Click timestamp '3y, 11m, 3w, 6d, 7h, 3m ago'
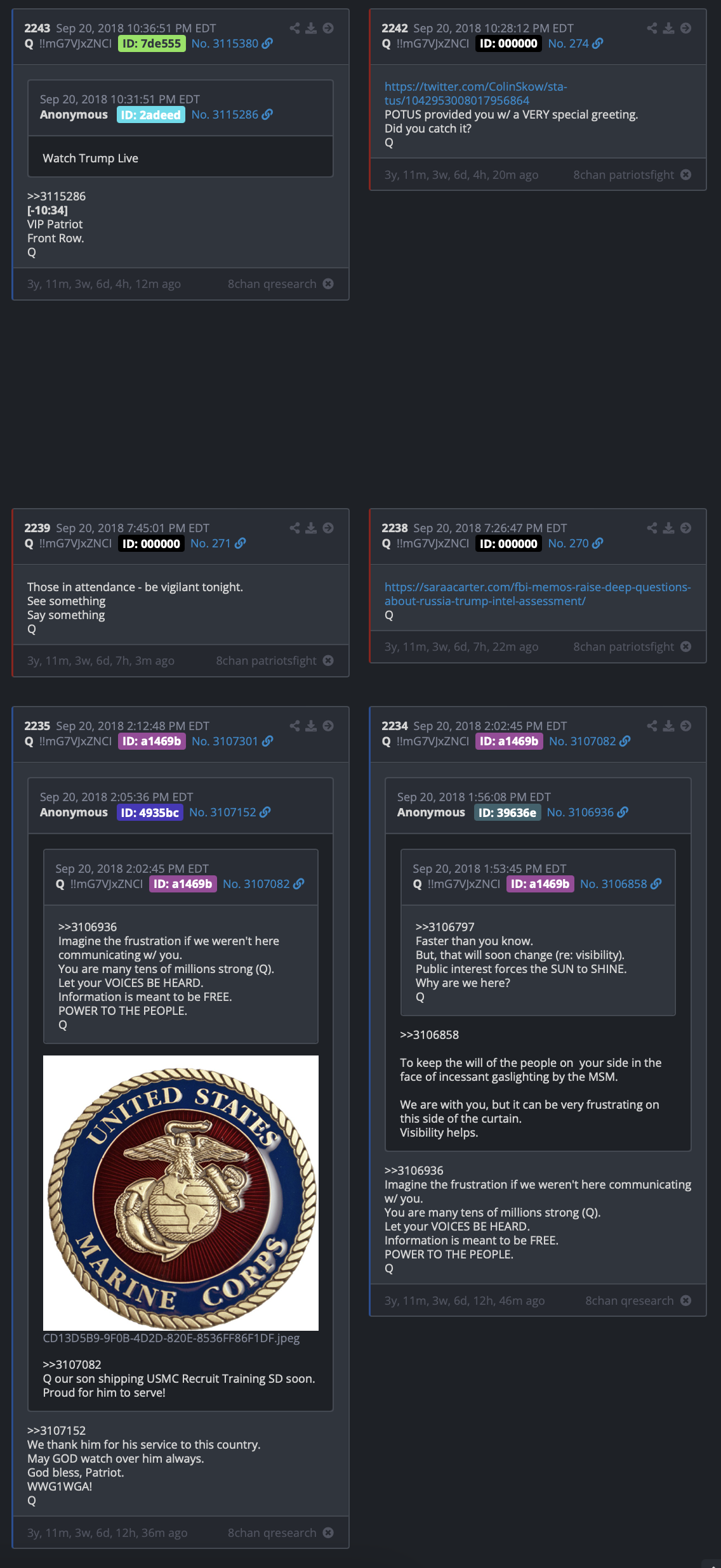Image resolution: width=721 pixels, height=1568 pixels. click(x=101, y=661)
